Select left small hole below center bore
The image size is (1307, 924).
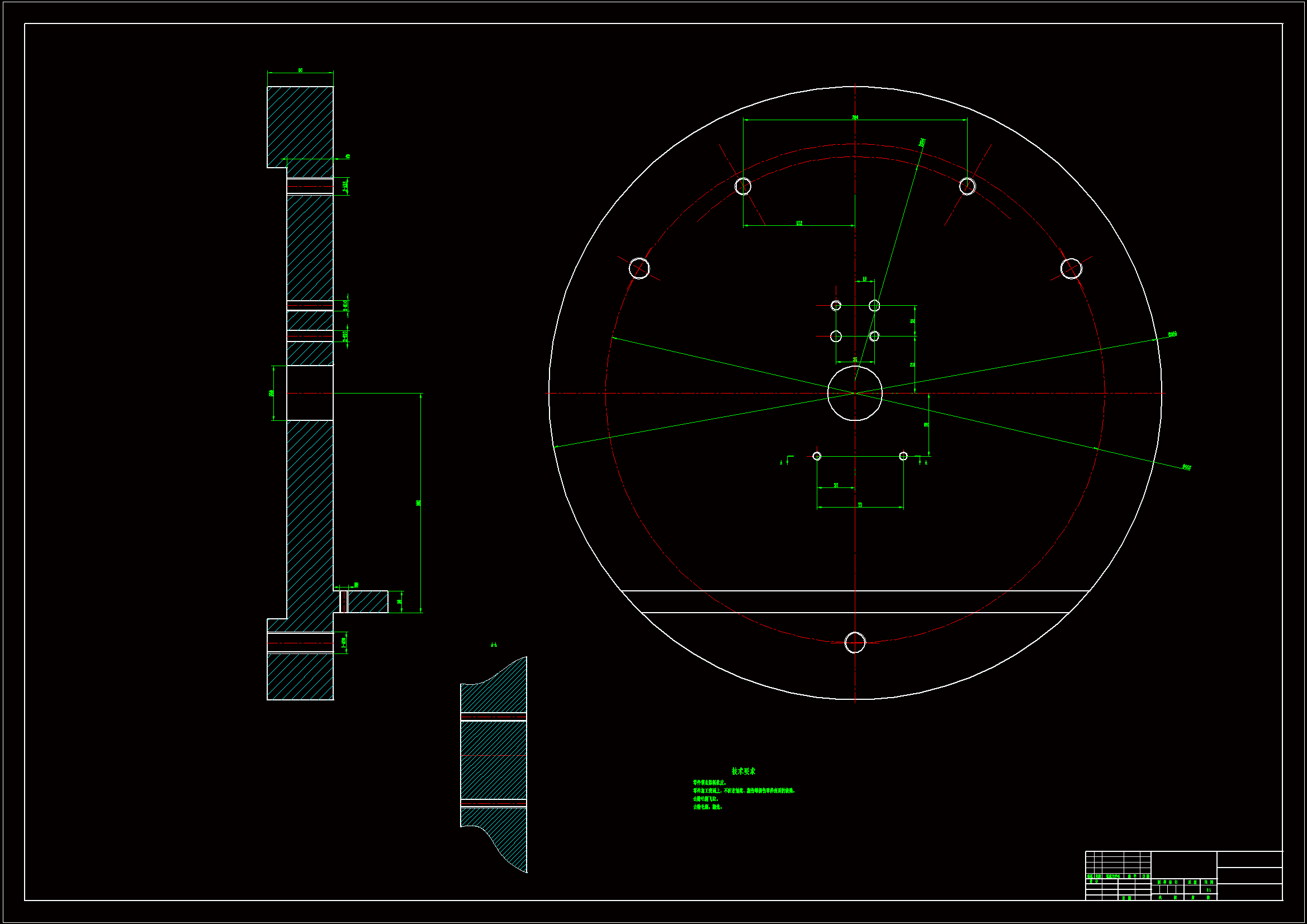817,456
